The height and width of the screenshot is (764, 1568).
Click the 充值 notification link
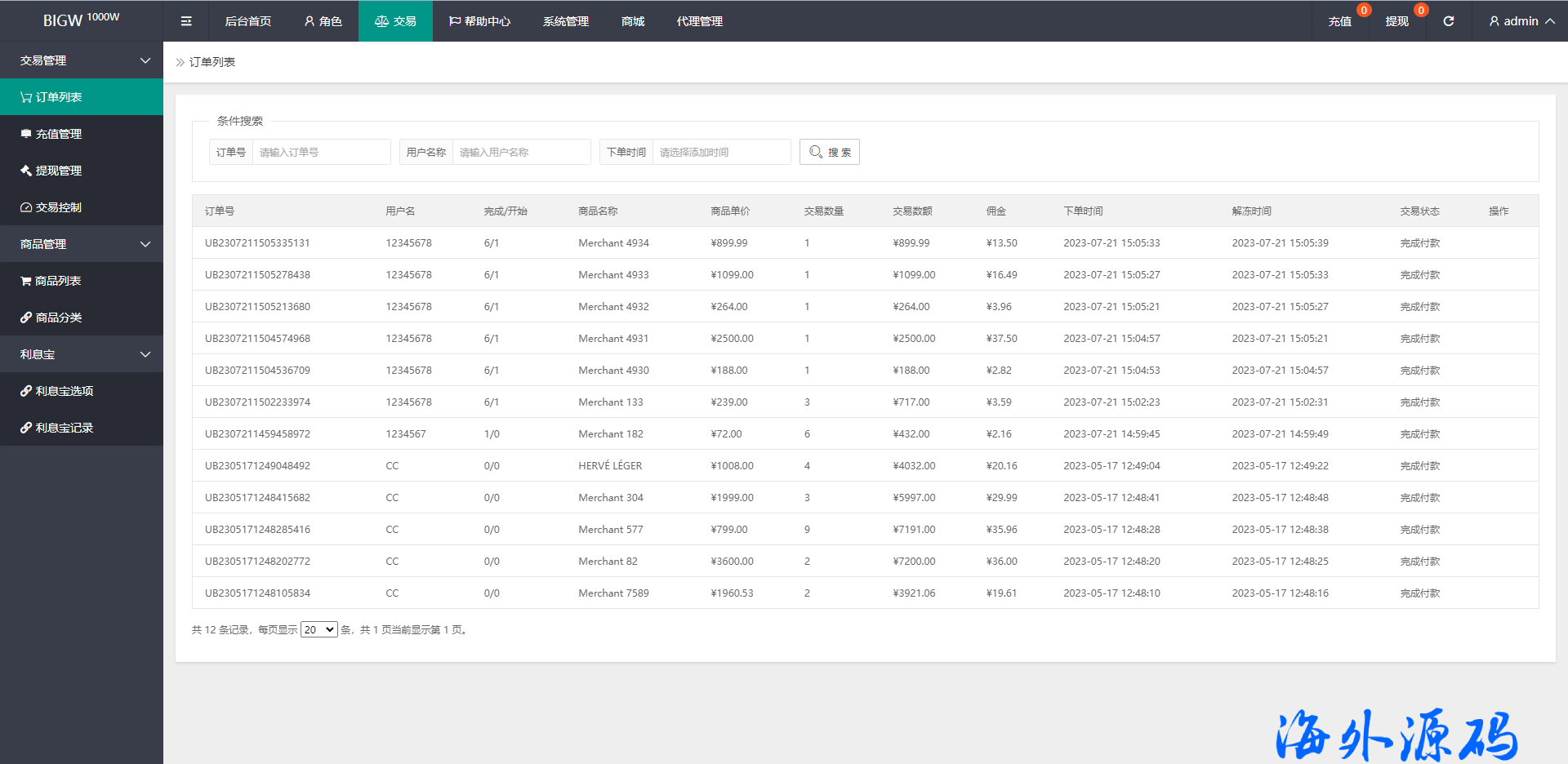(1339, 21)
